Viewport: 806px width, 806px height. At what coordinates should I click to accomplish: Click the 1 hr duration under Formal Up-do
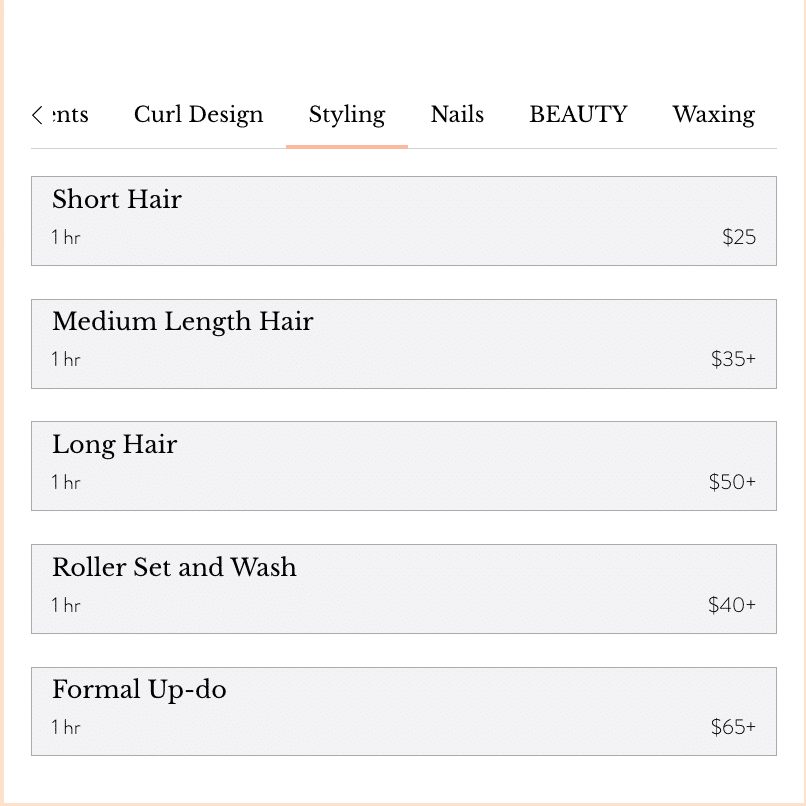point(66,727)
